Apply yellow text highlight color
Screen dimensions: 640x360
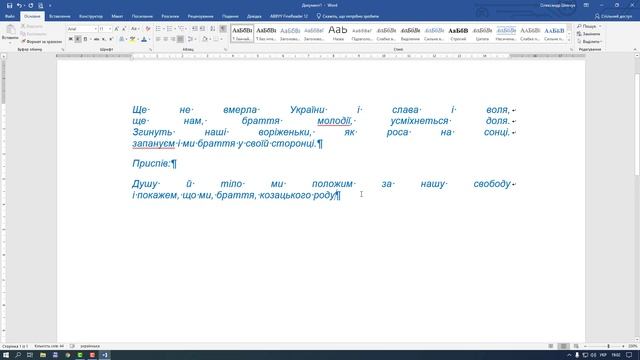tap(133, 39)
